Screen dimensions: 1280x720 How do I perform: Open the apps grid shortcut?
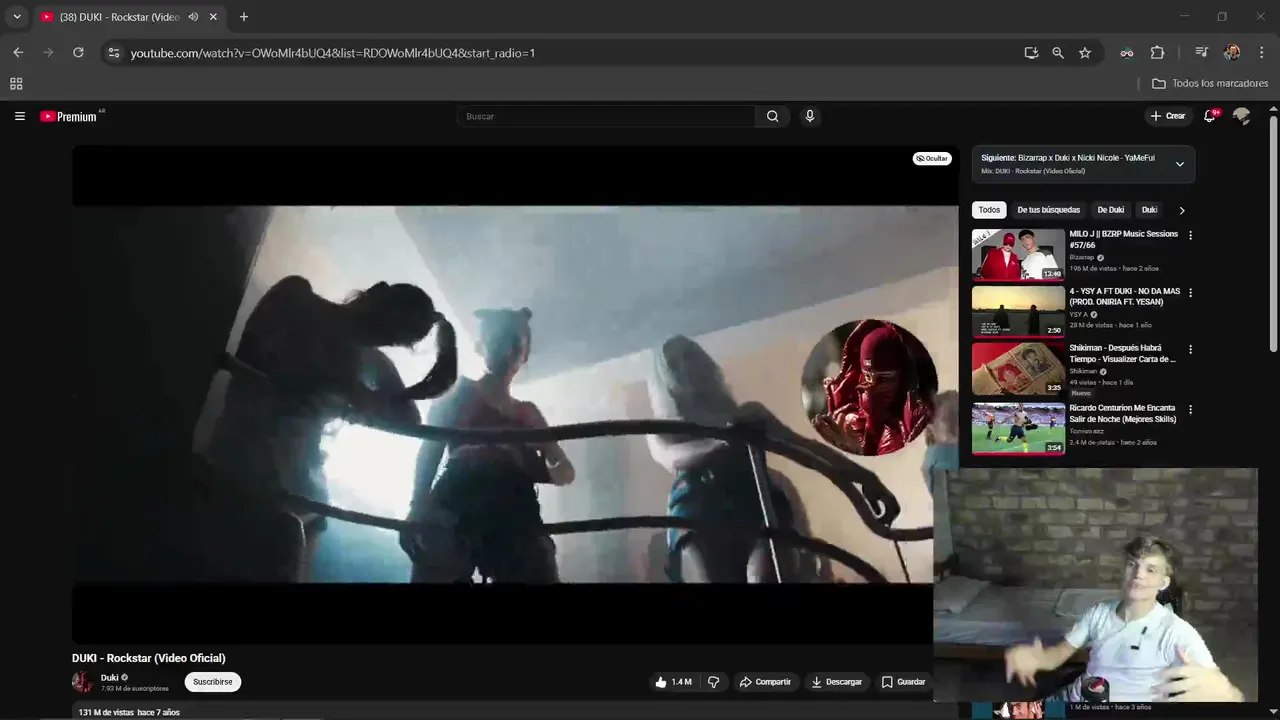click(16, 84)
